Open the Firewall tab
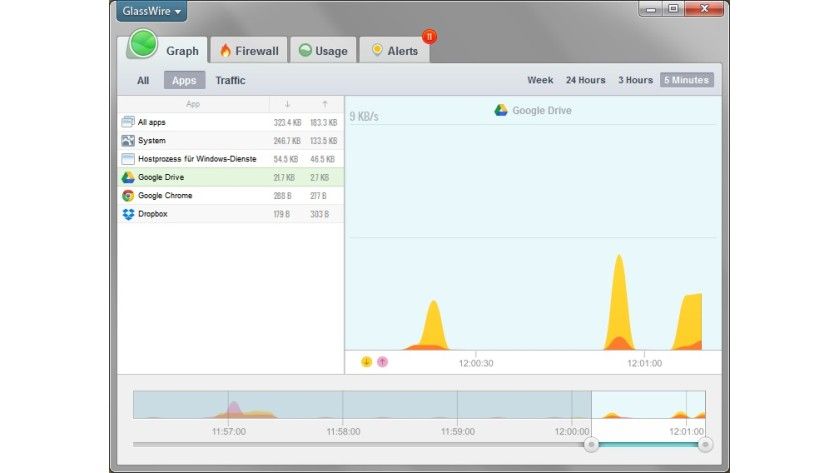840x473 pixels. tap(249, 51)
